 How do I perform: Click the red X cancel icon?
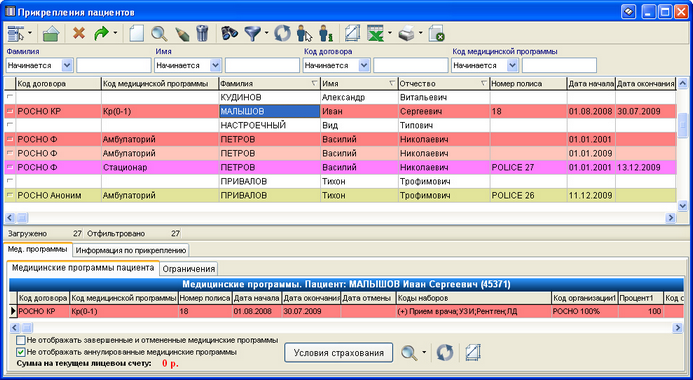[79, 33]
